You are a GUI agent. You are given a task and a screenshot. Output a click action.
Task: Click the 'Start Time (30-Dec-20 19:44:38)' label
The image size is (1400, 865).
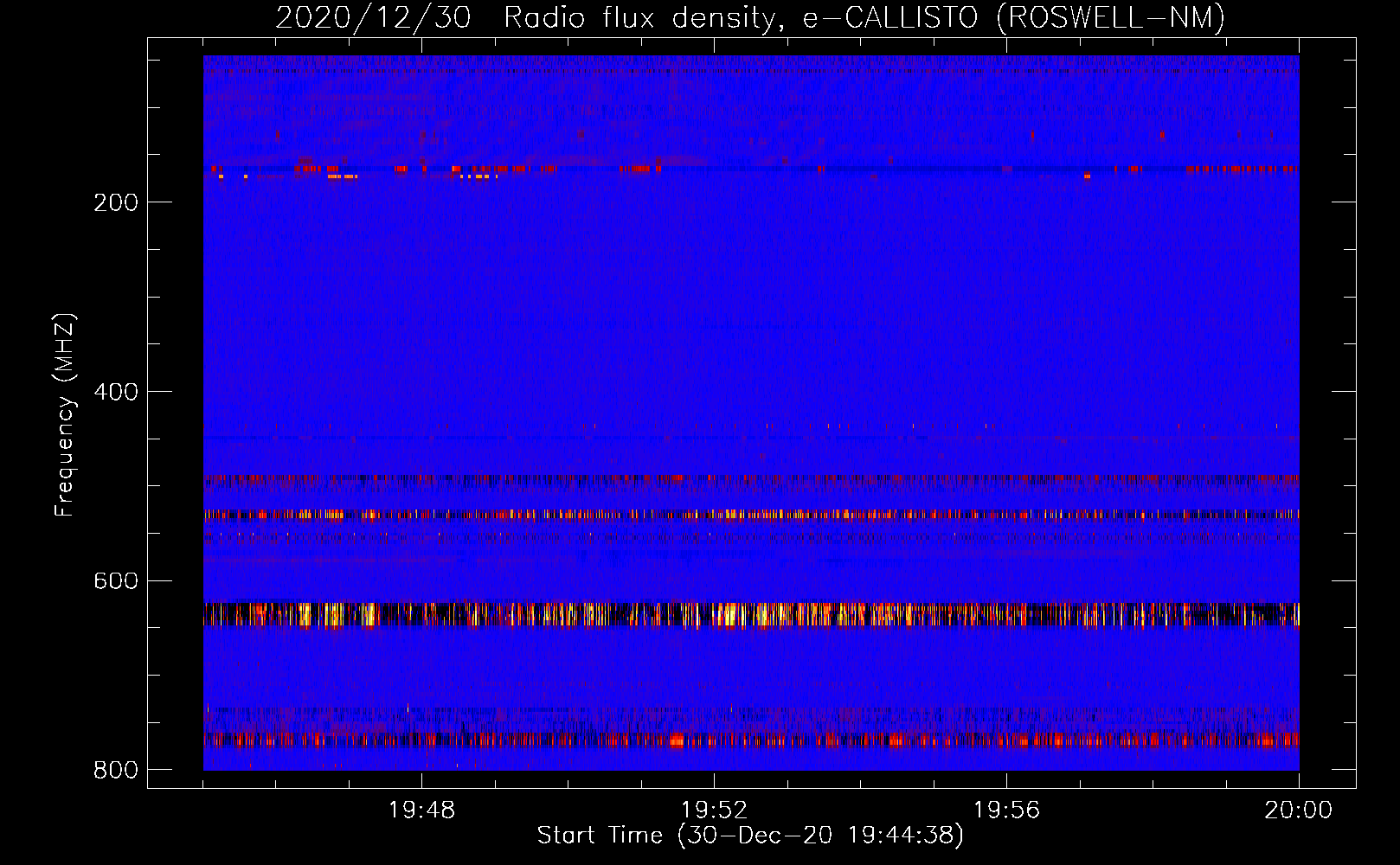point(750,836)
